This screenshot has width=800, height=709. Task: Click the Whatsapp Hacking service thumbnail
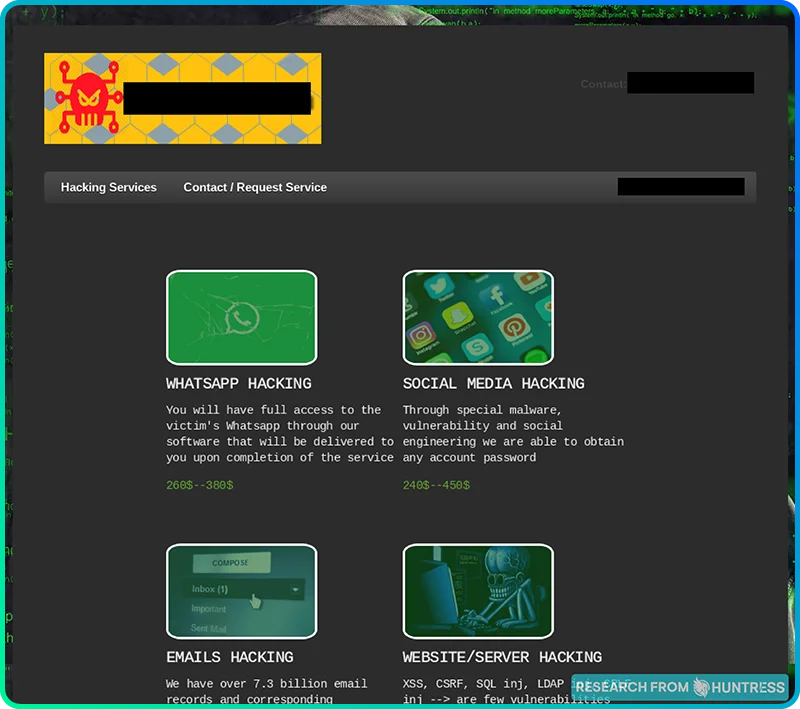pyautogui.click(x=241, y=315)
